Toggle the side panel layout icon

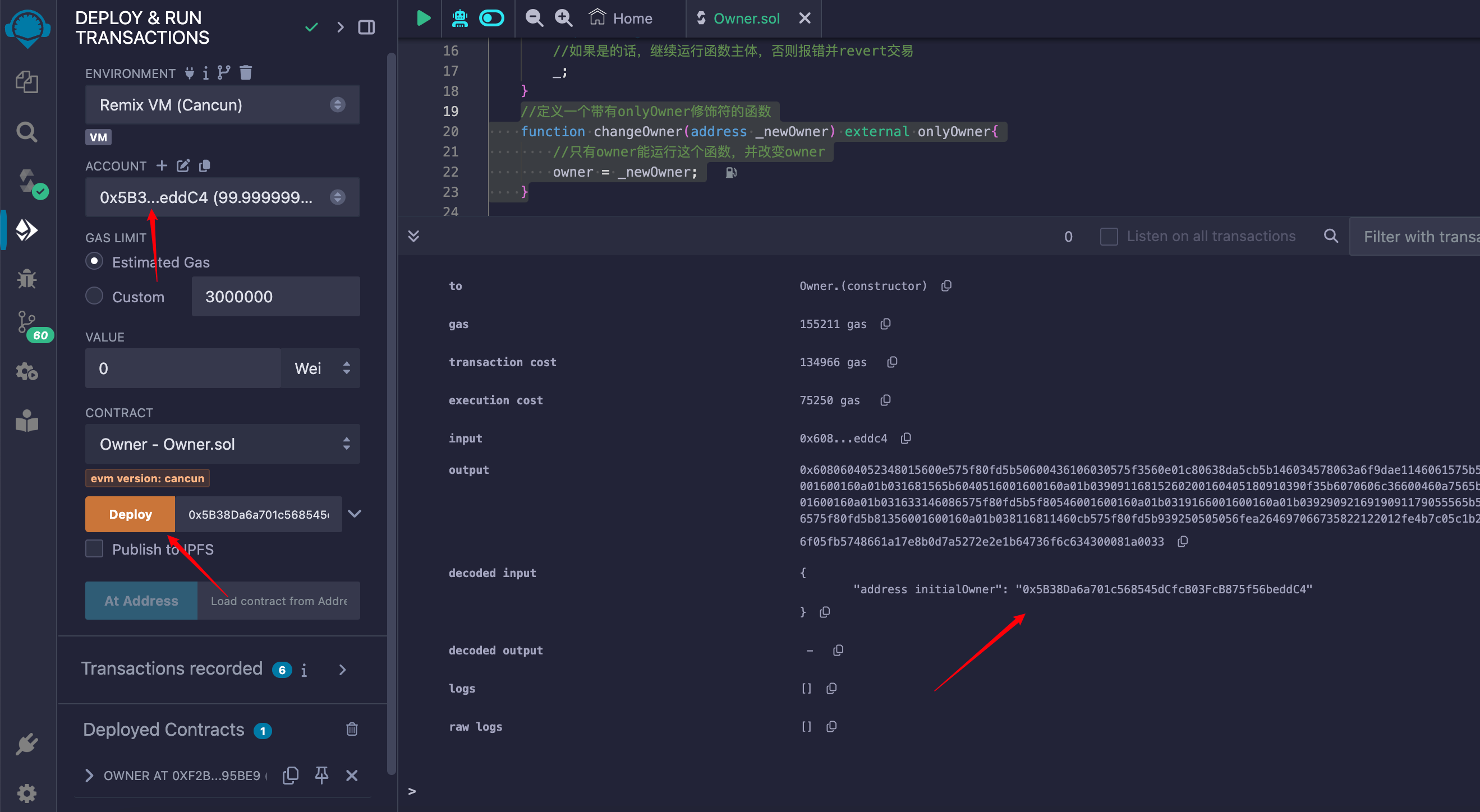tap(366, 27)
